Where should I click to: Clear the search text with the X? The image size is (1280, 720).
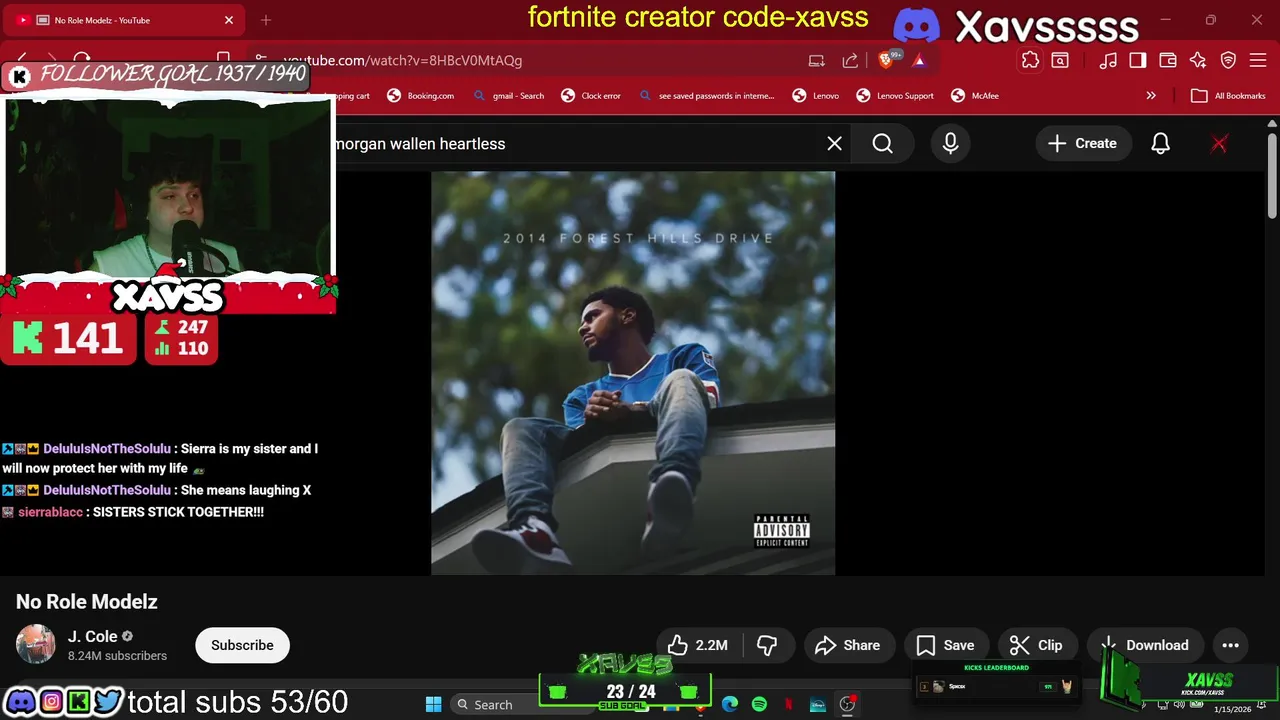tap(834, 144)
